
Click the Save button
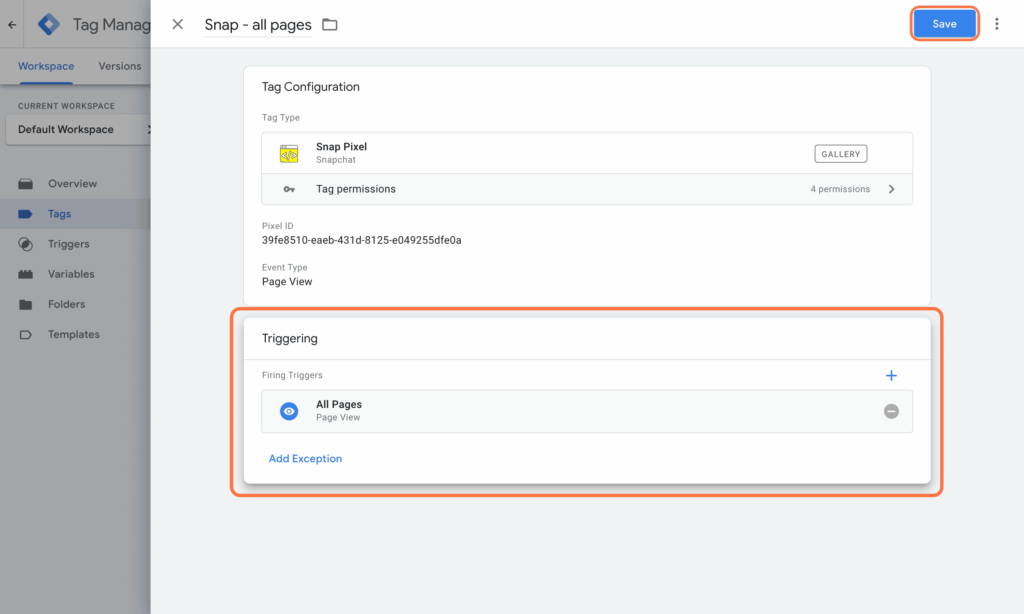pyautogui.click(x=944, y=24)
